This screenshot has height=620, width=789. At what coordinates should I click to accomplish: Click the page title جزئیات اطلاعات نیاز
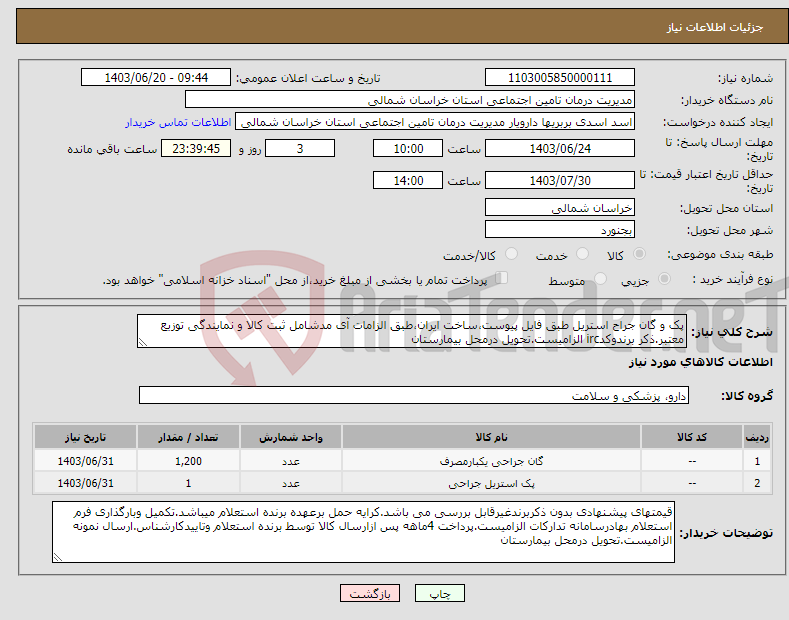pyautogui.click(x=715, y=27)
